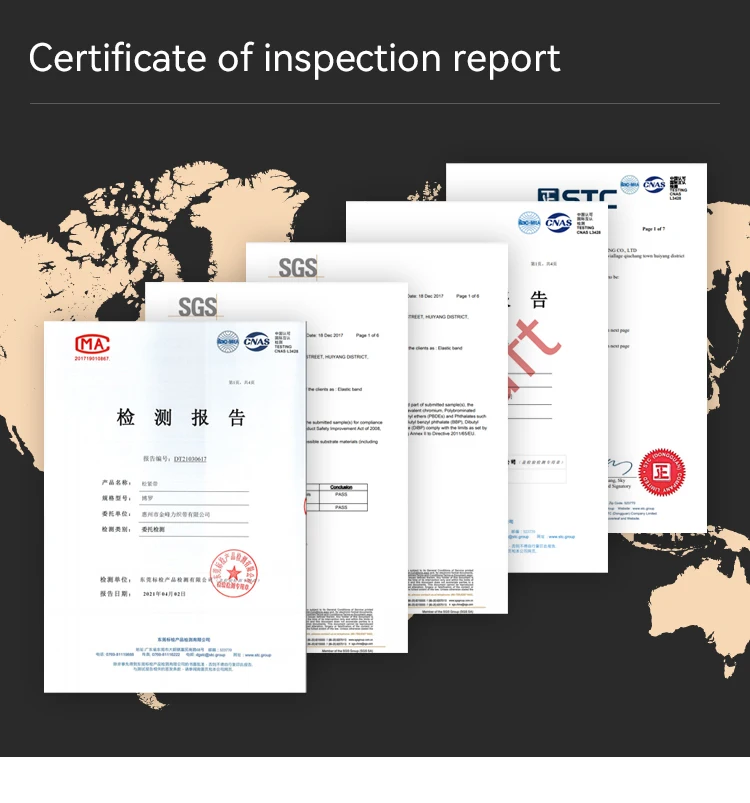Click the ilac-MRA logo on the fourth document
The image size is (750, 803).
[529, 223]
